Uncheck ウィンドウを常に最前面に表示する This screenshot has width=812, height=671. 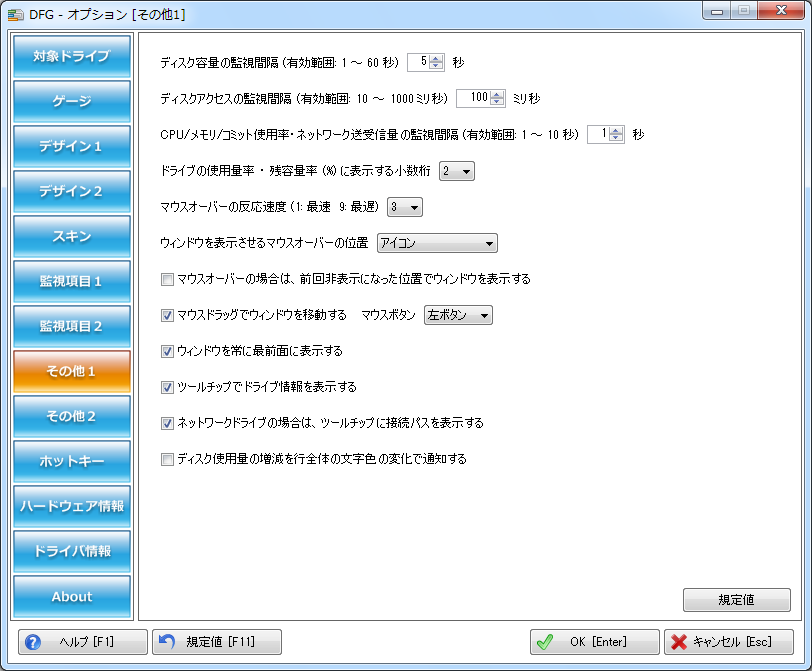(x=167, y=351)
